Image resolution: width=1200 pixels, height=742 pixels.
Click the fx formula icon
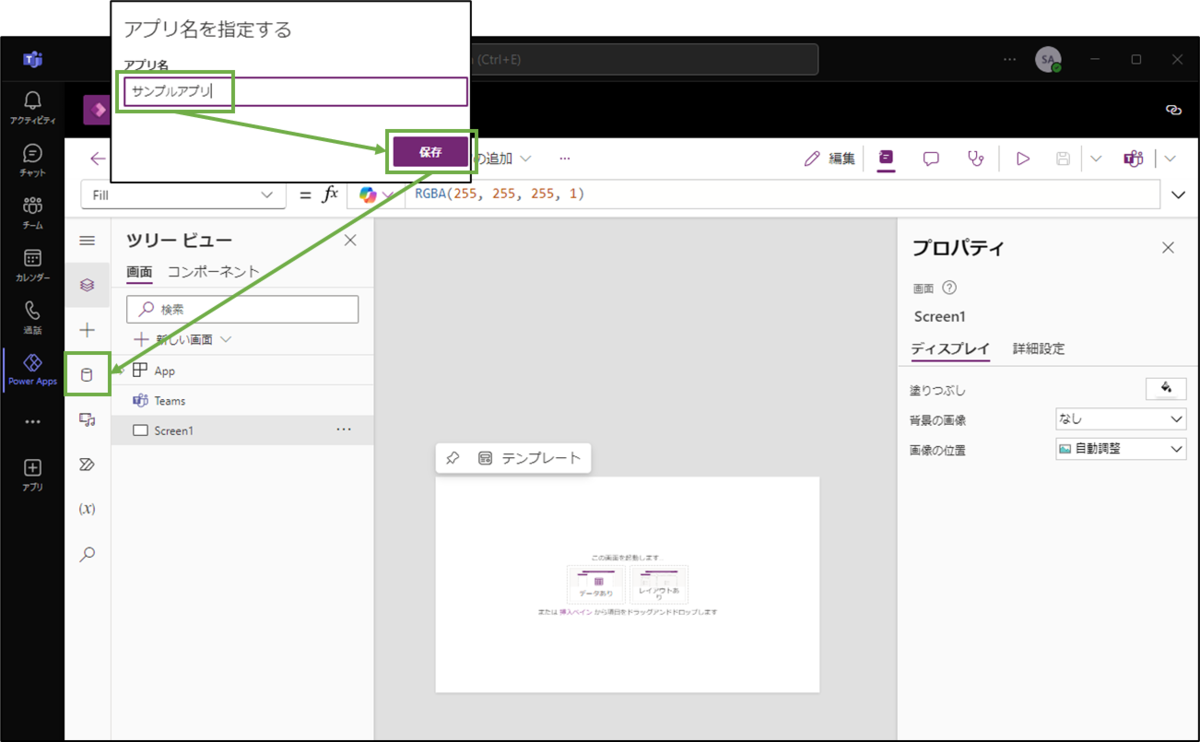click(x=330, y=195)
